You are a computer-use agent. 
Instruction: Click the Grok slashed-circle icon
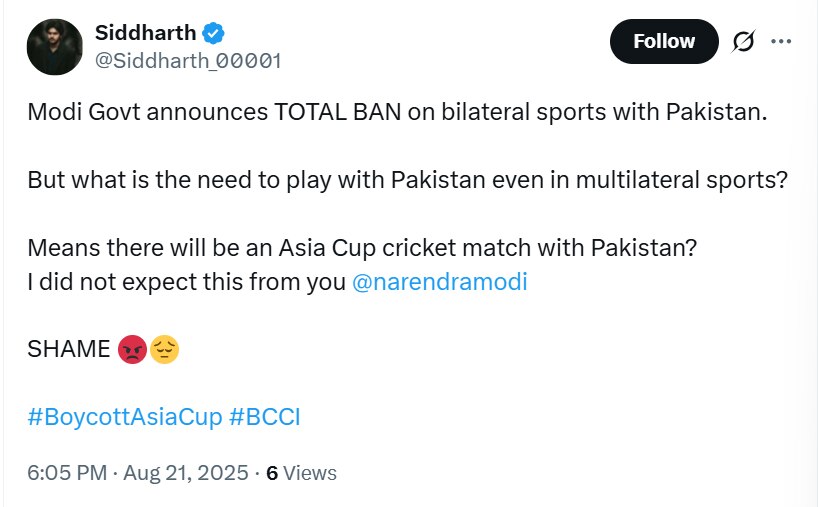743,42
